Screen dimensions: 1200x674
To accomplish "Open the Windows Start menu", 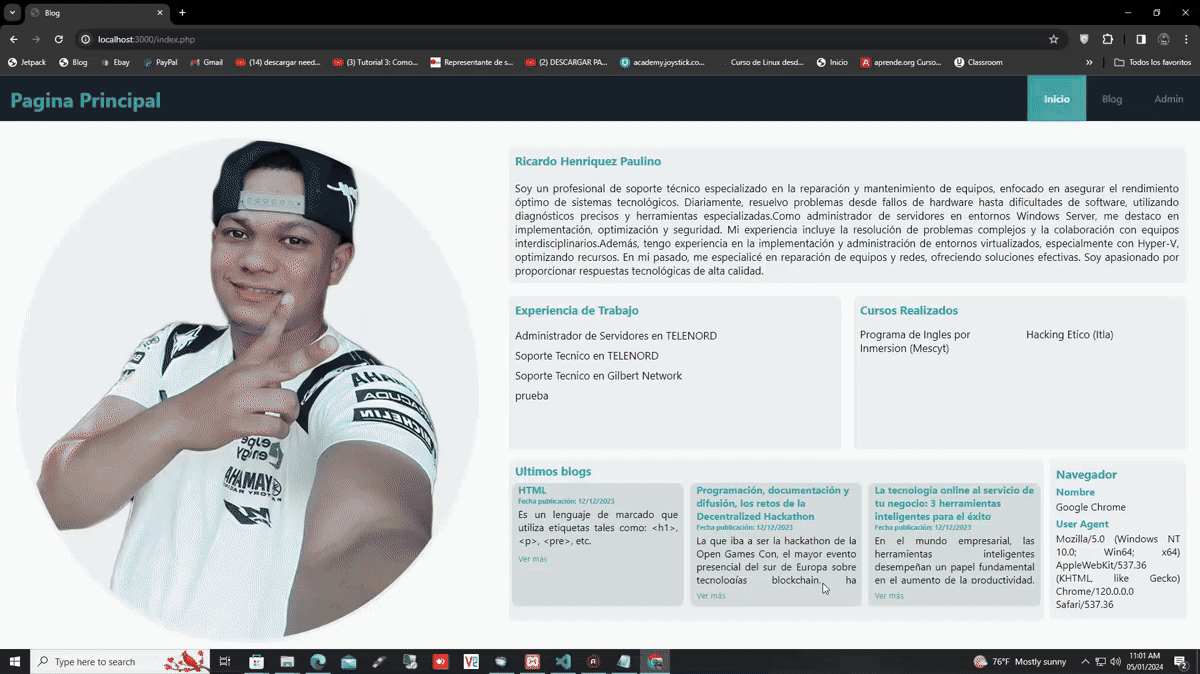I will pyautogui.click(x=14, y=661).
